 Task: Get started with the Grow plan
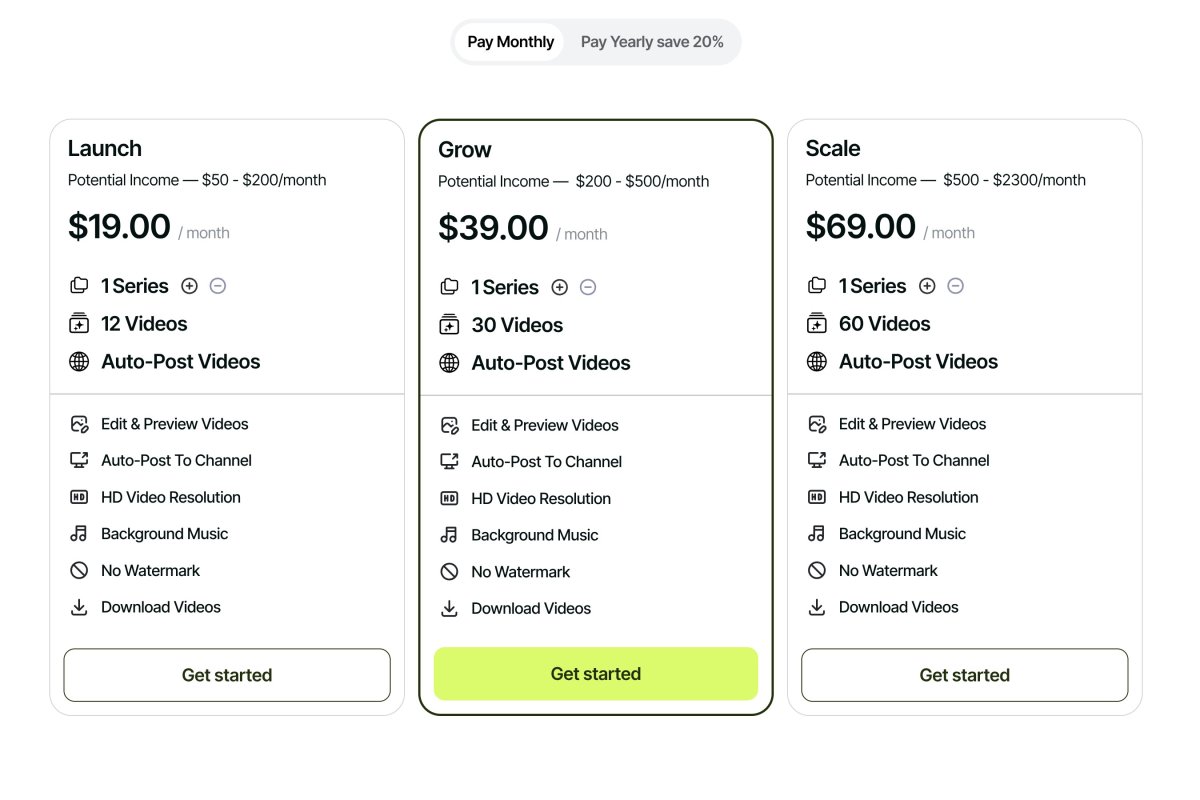tap(596, 674)
